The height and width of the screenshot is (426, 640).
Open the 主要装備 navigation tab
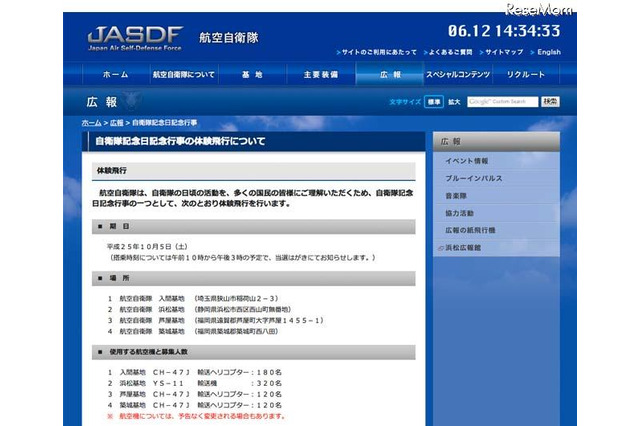[x=320, y=75]
